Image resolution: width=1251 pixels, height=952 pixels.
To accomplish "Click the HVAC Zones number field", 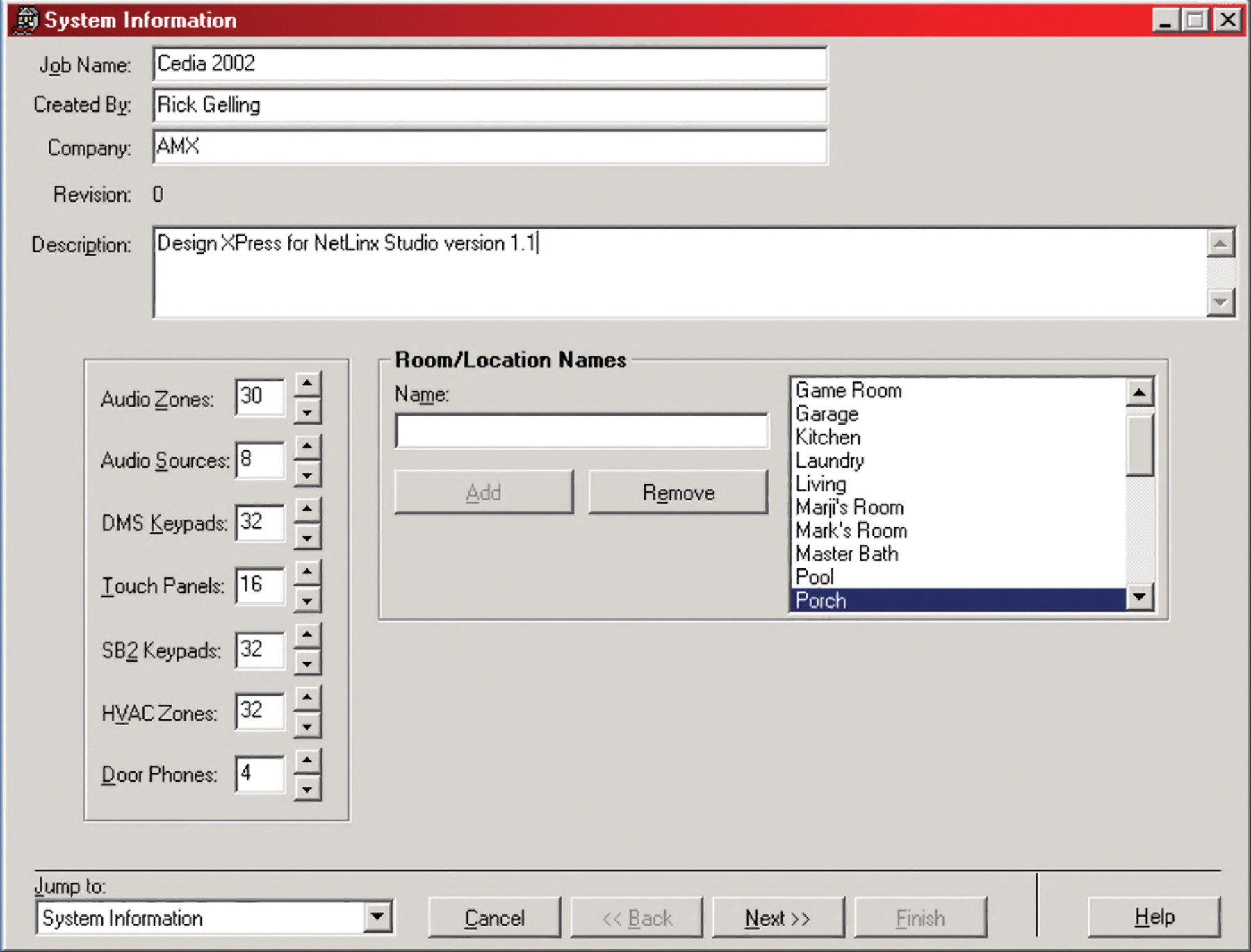I will (260, 712).
